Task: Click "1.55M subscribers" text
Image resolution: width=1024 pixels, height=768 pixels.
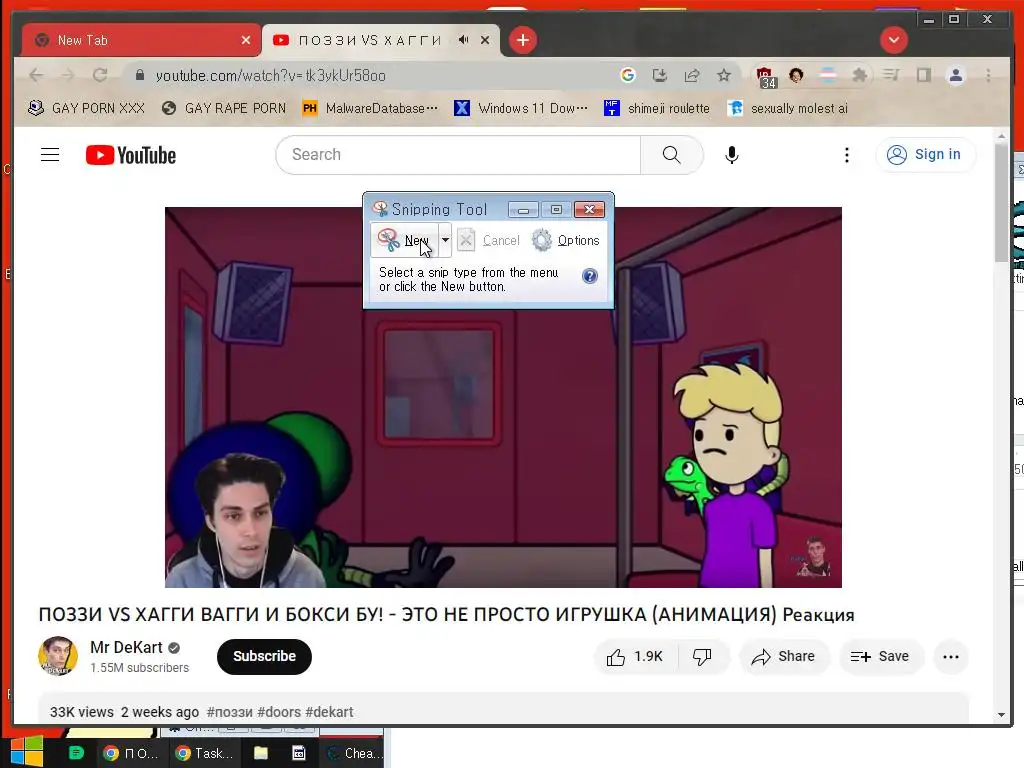Action: 139,667
